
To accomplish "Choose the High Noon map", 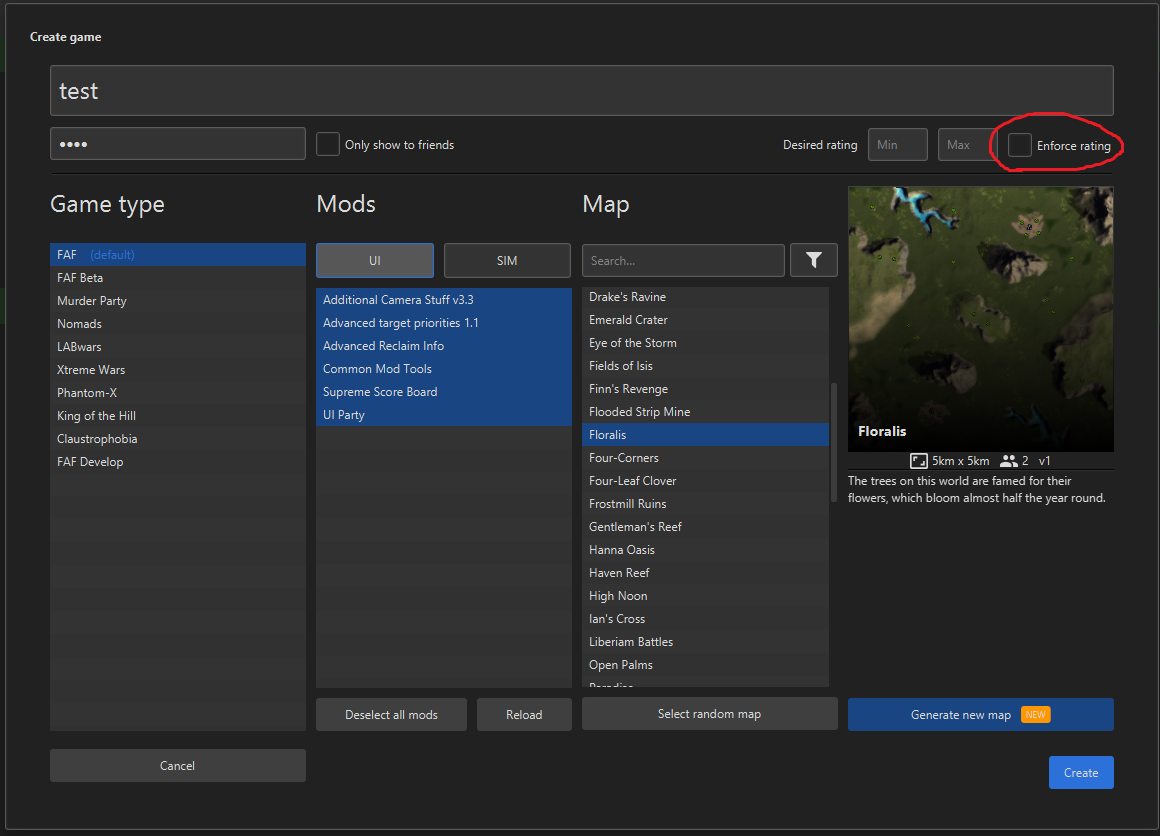I will (705, 595).
